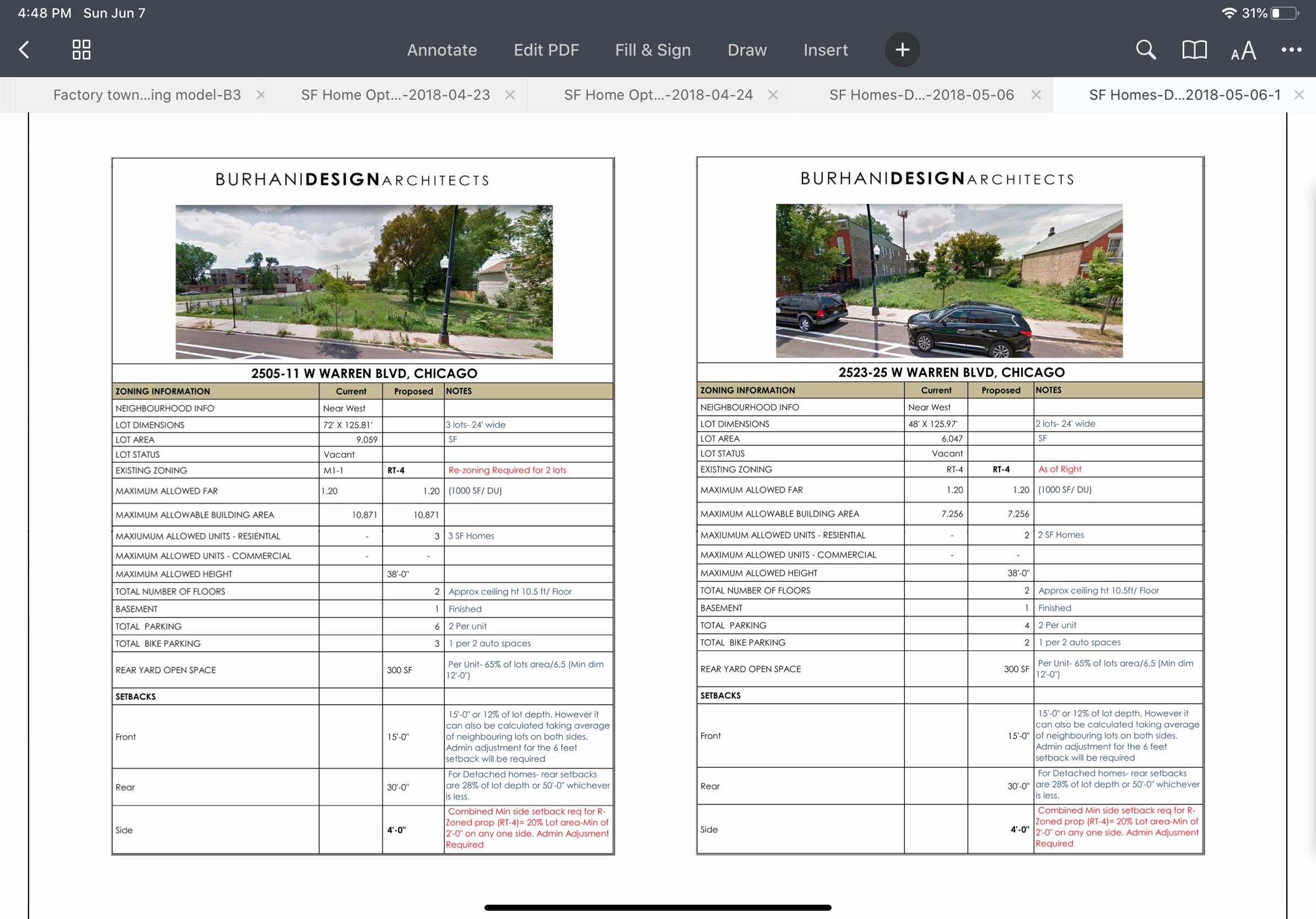This screenshot has height=919, width=1316.
Task: Open the Edit PDF toolbar
Action: (x=546, y=50)
